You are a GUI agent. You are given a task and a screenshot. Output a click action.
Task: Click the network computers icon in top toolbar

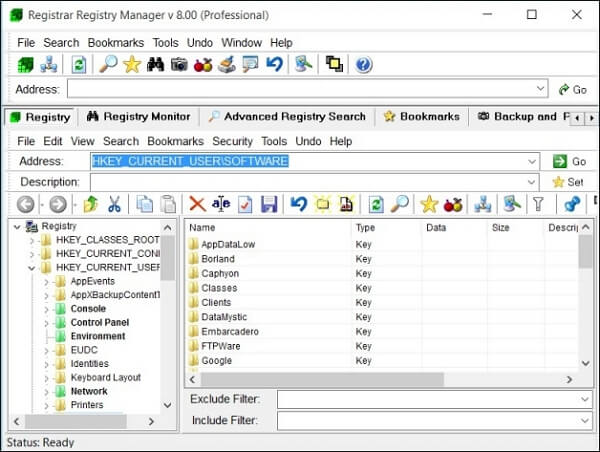pyautogui.click(x=49, y=64)
